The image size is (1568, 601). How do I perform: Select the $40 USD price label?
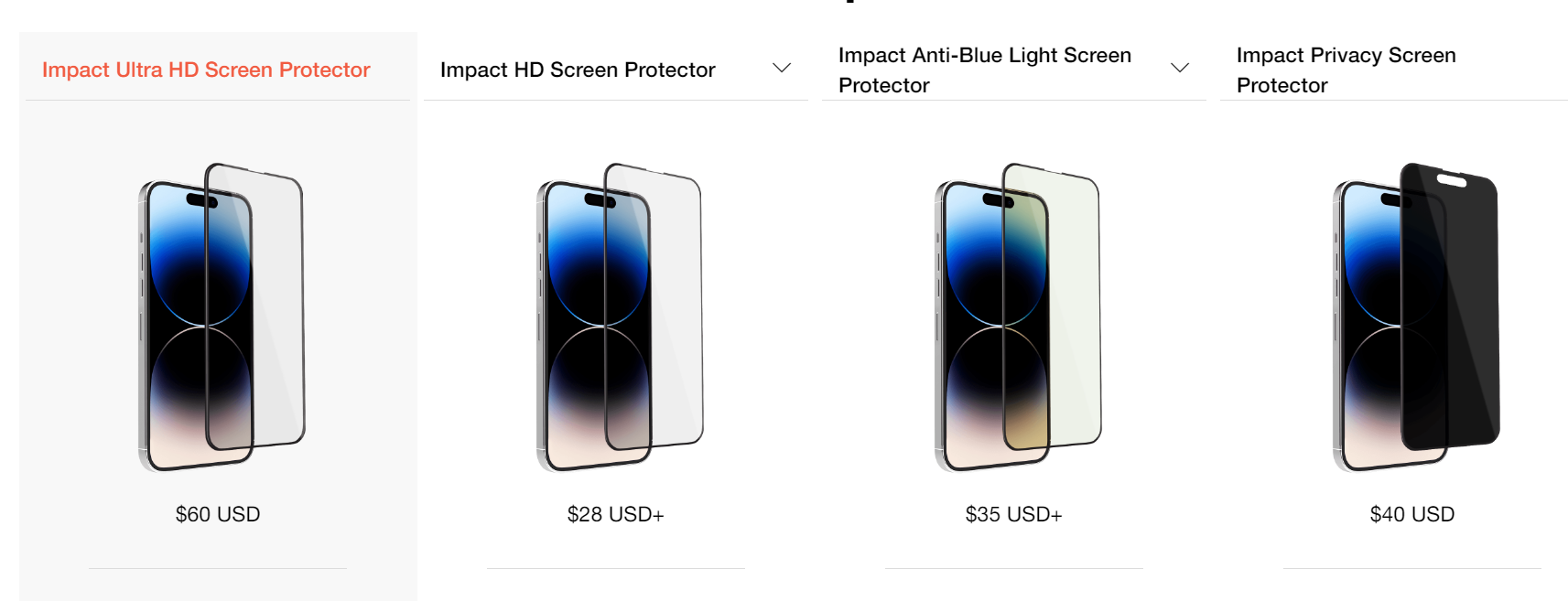(1412, 514)
